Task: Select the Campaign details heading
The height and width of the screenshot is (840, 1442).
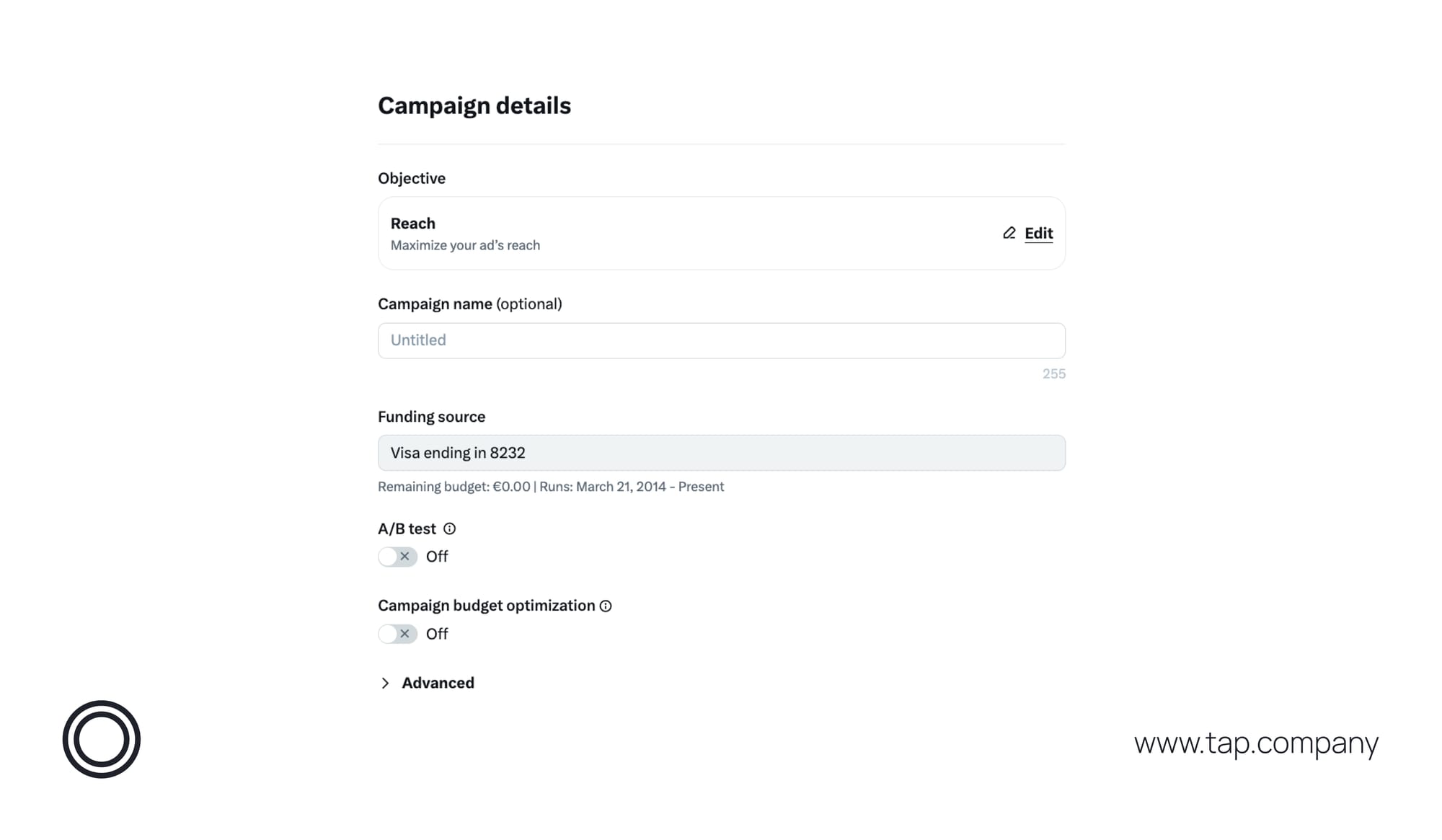Action: 474,105
